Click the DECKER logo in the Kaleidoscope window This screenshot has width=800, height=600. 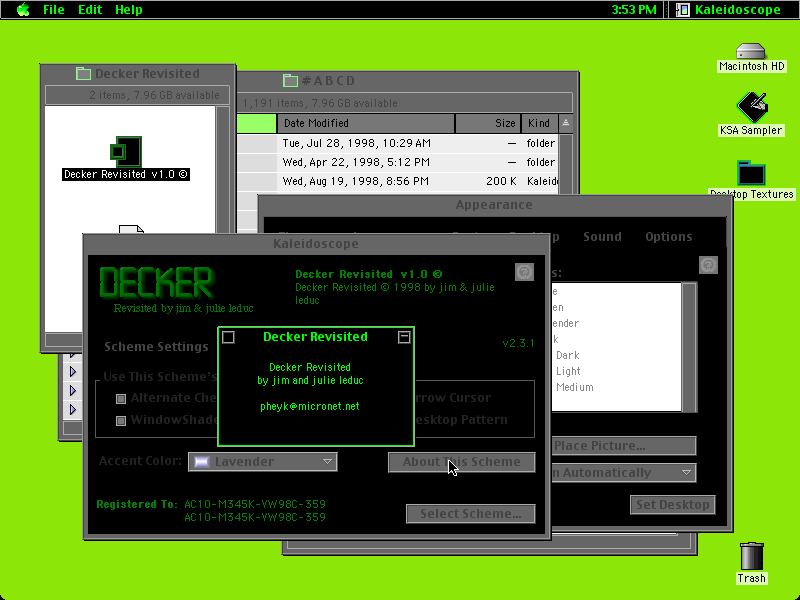tap(157, 283)
